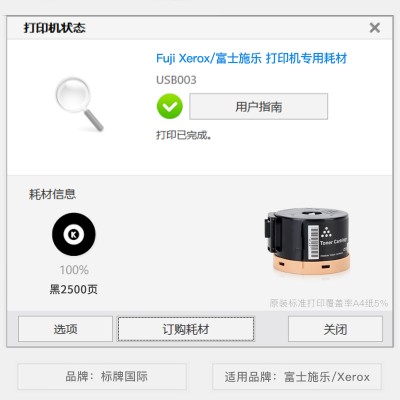Click the 选项 options button
400x400 pixels.
click(x=65, y=329)
